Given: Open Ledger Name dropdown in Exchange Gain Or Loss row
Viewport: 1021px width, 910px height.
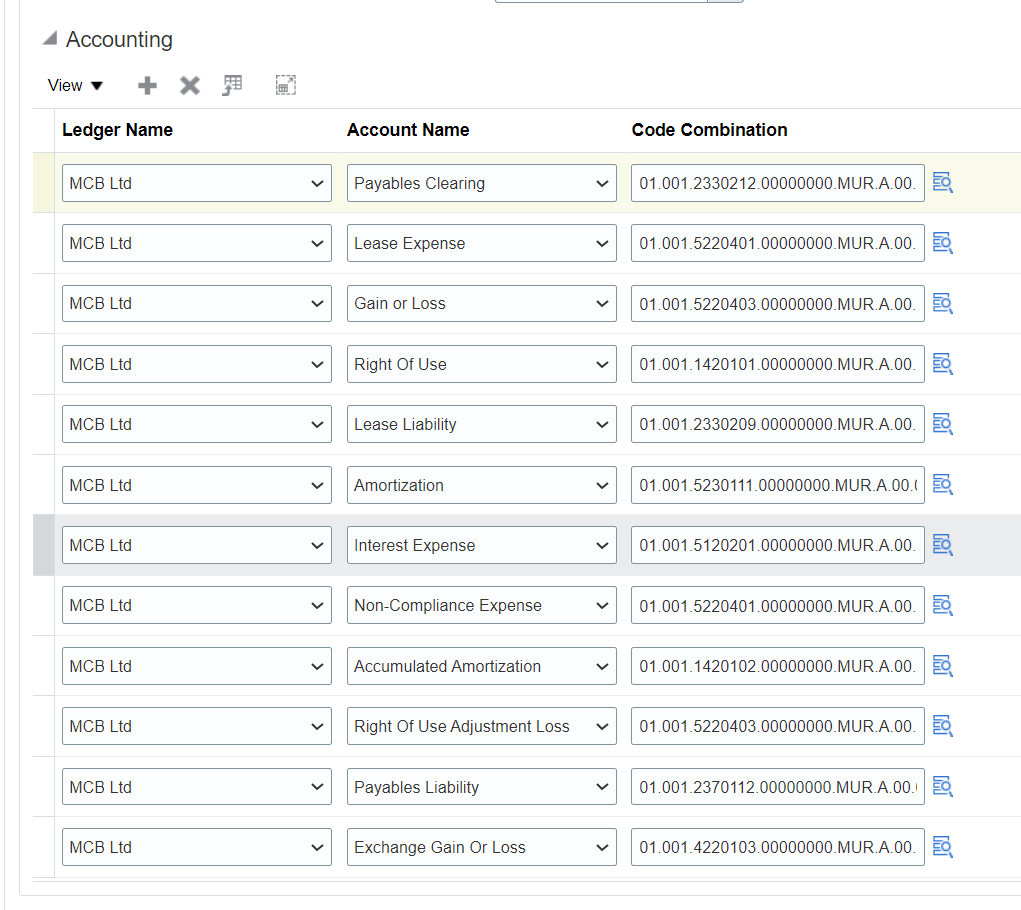Looking at the screenshot, I should 197,847.
